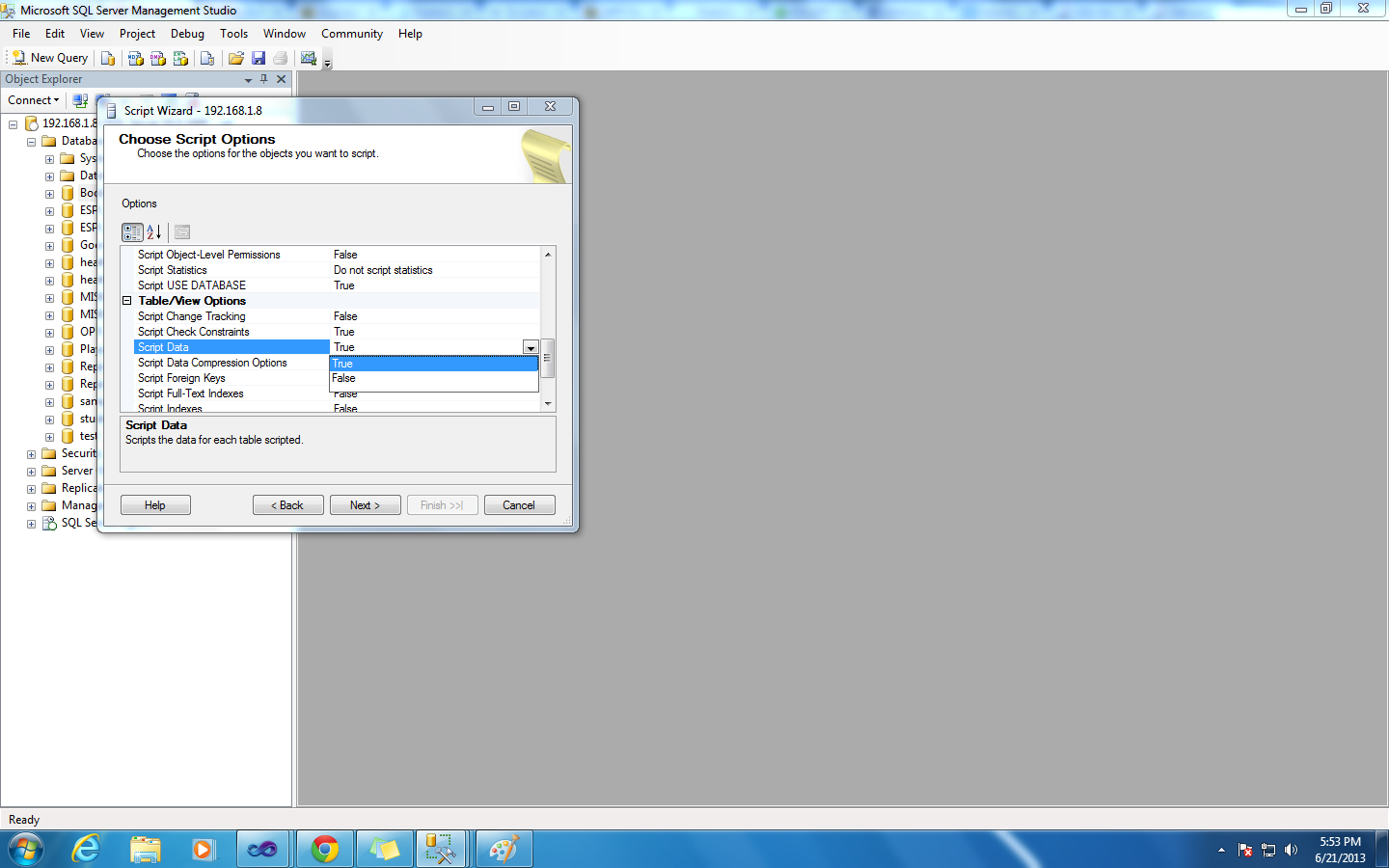Viewport: 1389px width, 868px height.
Task: Open the Debug menu
Action: tap(187, 34)
